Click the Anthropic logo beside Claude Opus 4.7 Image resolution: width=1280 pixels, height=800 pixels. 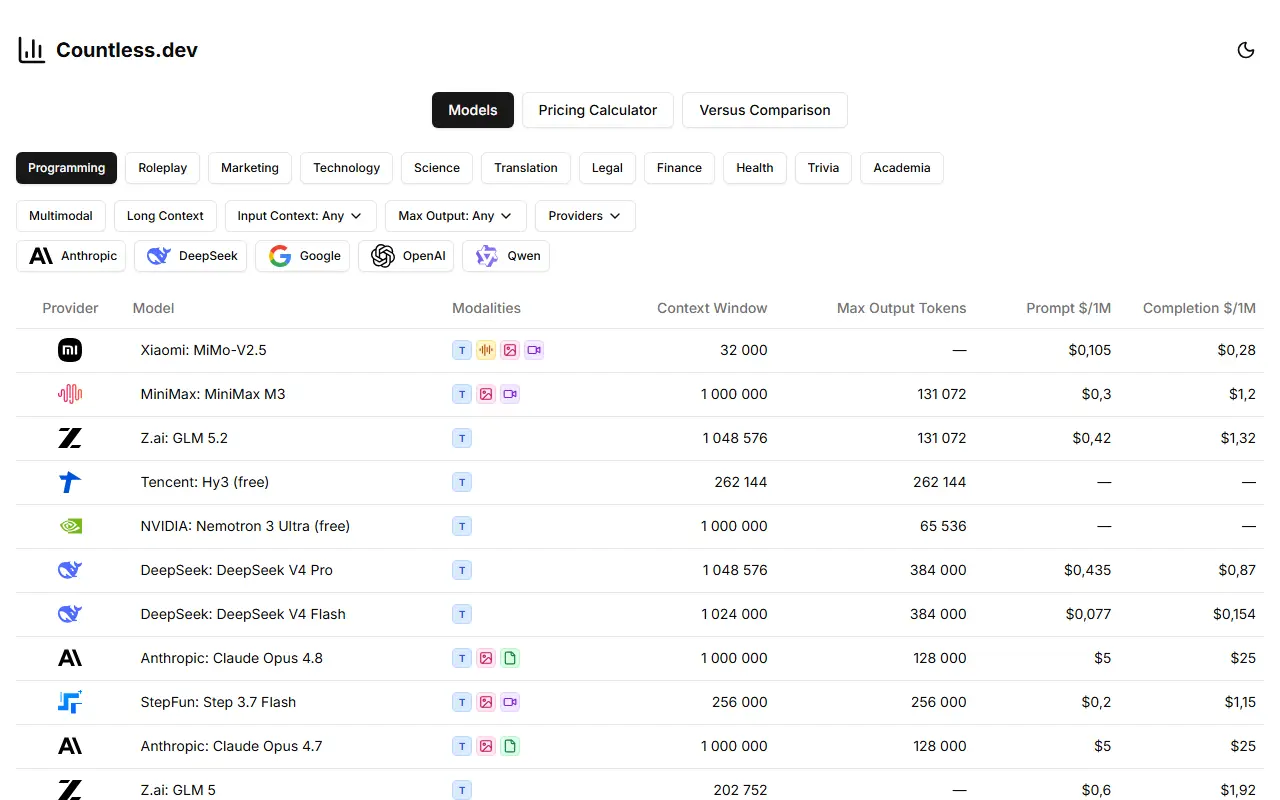70,746
